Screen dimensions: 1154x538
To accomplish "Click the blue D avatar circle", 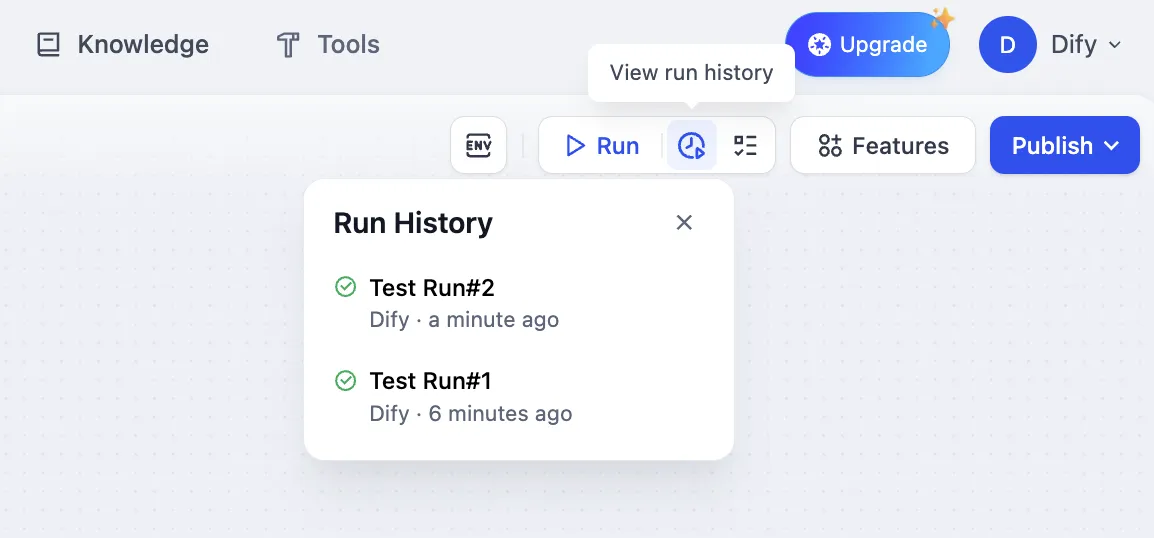I will (x=1007, y=45).
